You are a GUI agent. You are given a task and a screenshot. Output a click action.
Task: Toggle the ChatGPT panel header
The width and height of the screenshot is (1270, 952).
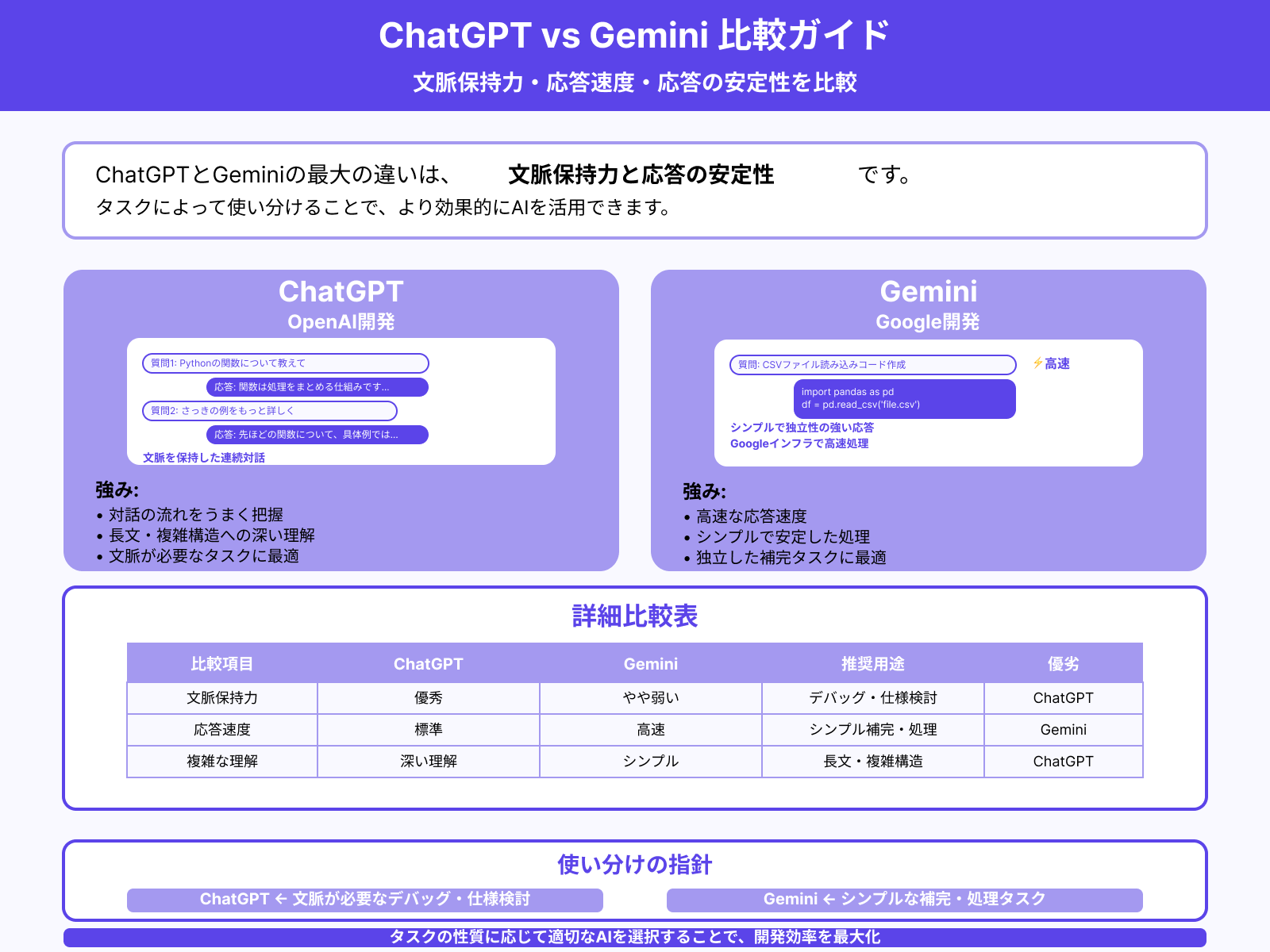pyautogui.click(x=340, y=293)
